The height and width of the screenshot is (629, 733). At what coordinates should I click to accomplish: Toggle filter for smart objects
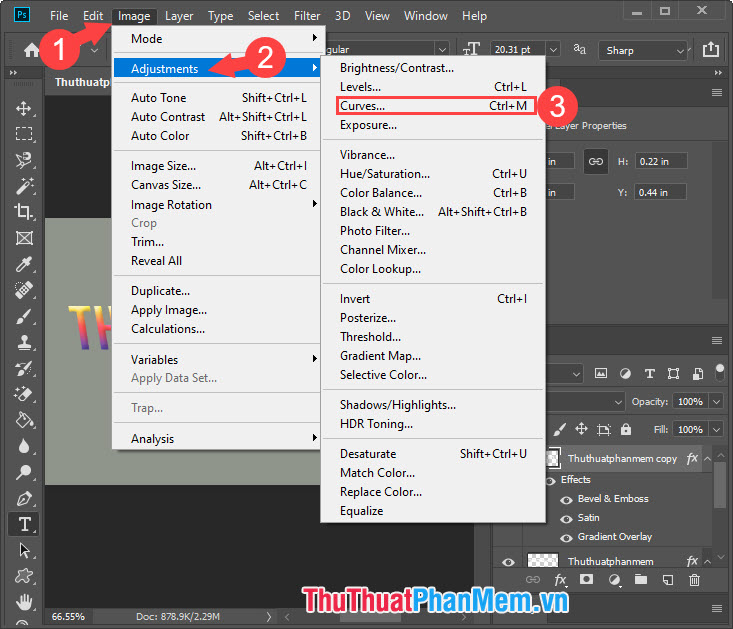698,373
